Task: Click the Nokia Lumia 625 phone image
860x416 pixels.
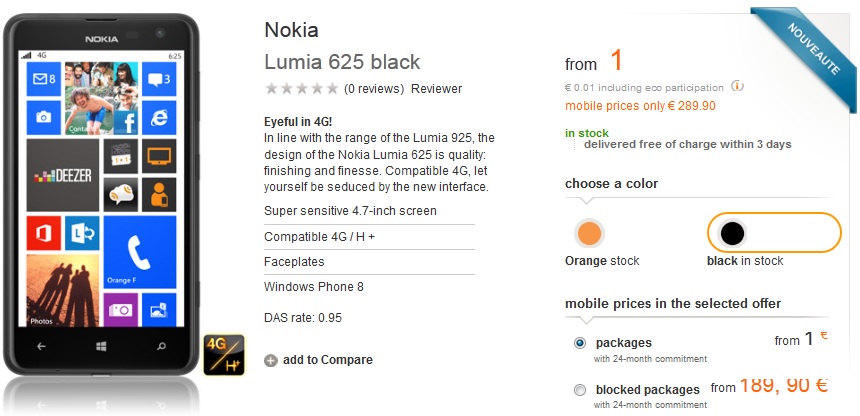Action: tap(97, 200)
